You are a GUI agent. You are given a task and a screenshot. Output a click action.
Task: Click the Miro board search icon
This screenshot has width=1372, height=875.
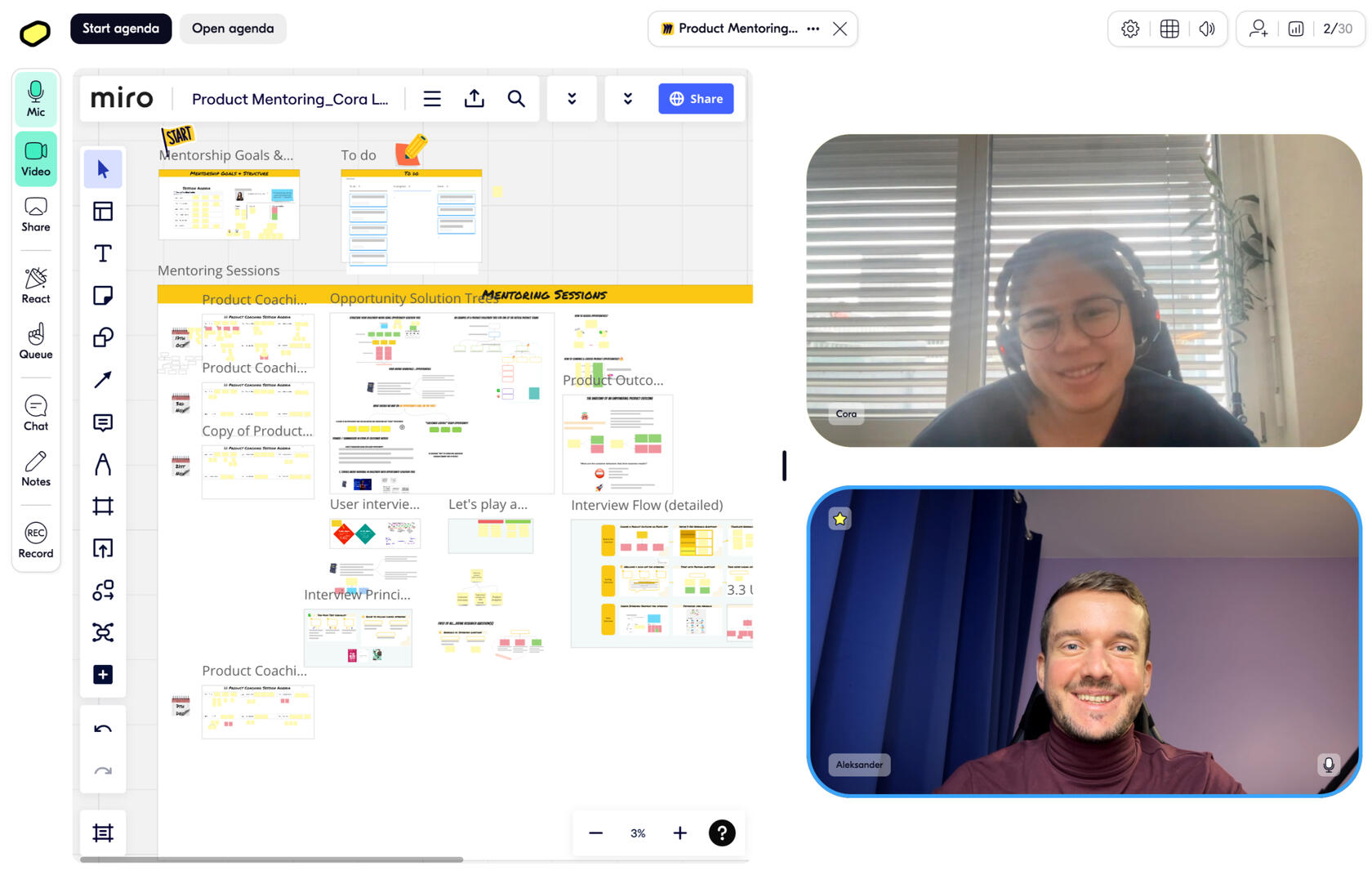(x=516, y=99)
